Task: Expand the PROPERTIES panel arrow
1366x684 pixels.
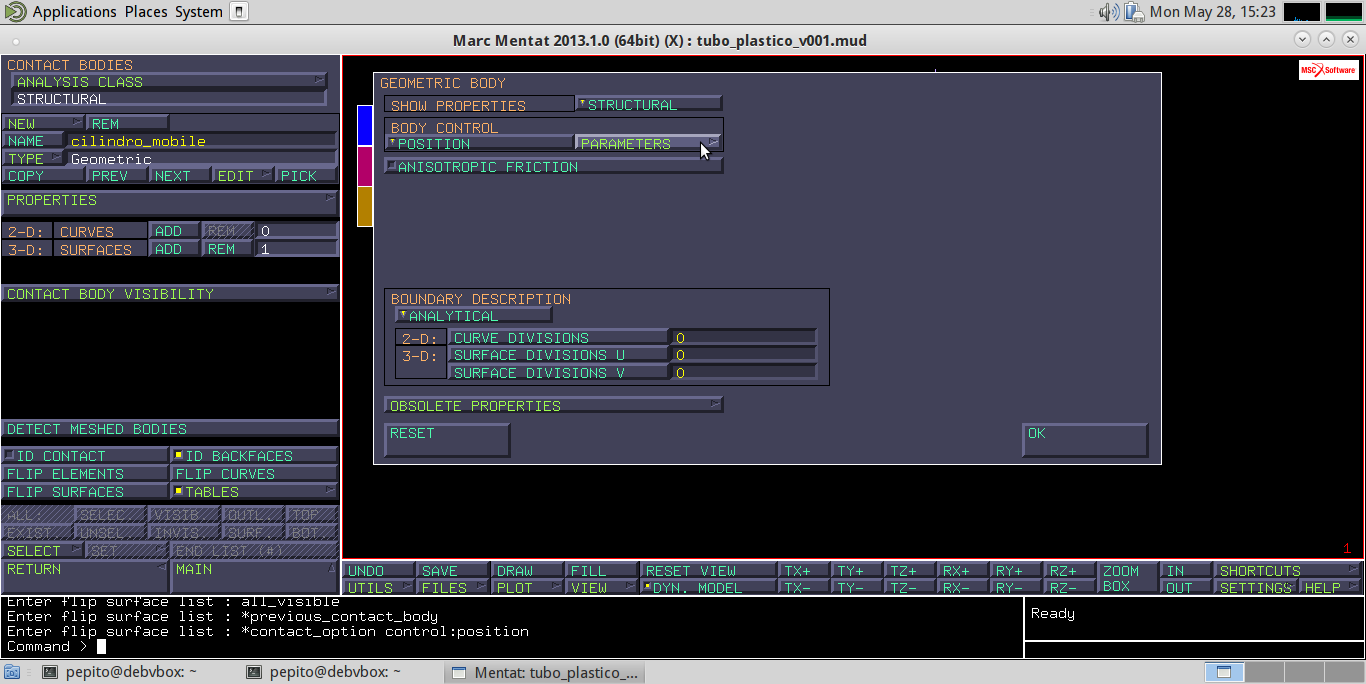Action: (330, 200)
